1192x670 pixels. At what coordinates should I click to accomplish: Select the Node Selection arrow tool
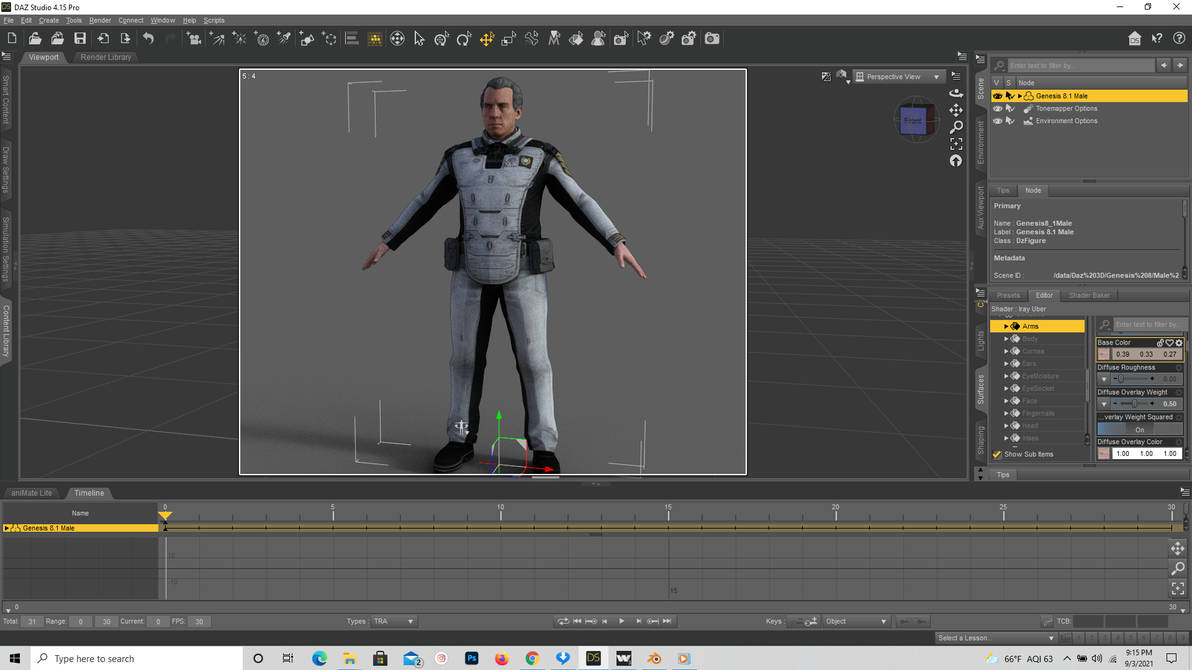(419, 39)
